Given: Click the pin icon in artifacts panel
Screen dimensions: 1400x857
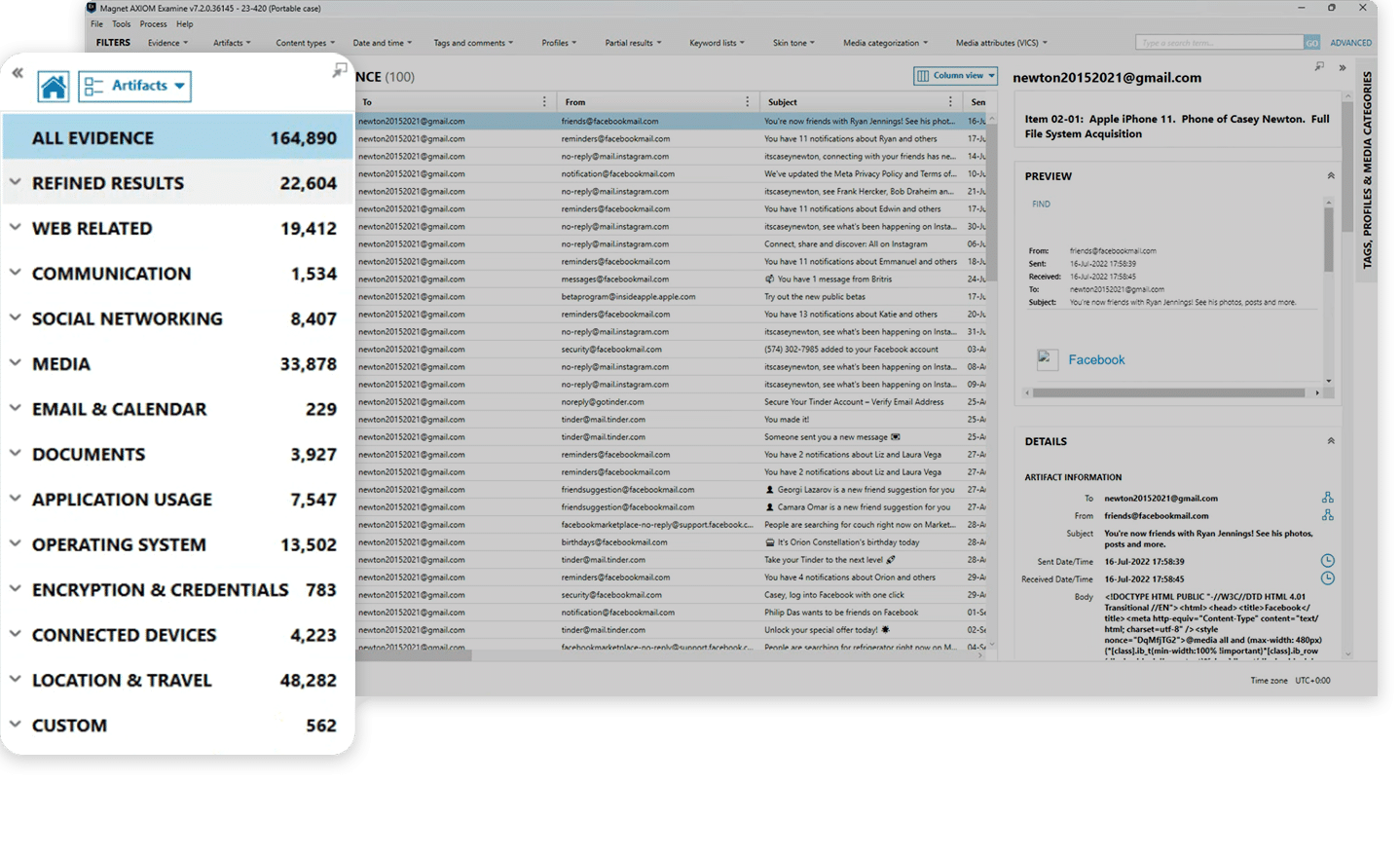Looking at the screenshot, I should (x=339, y=70).
